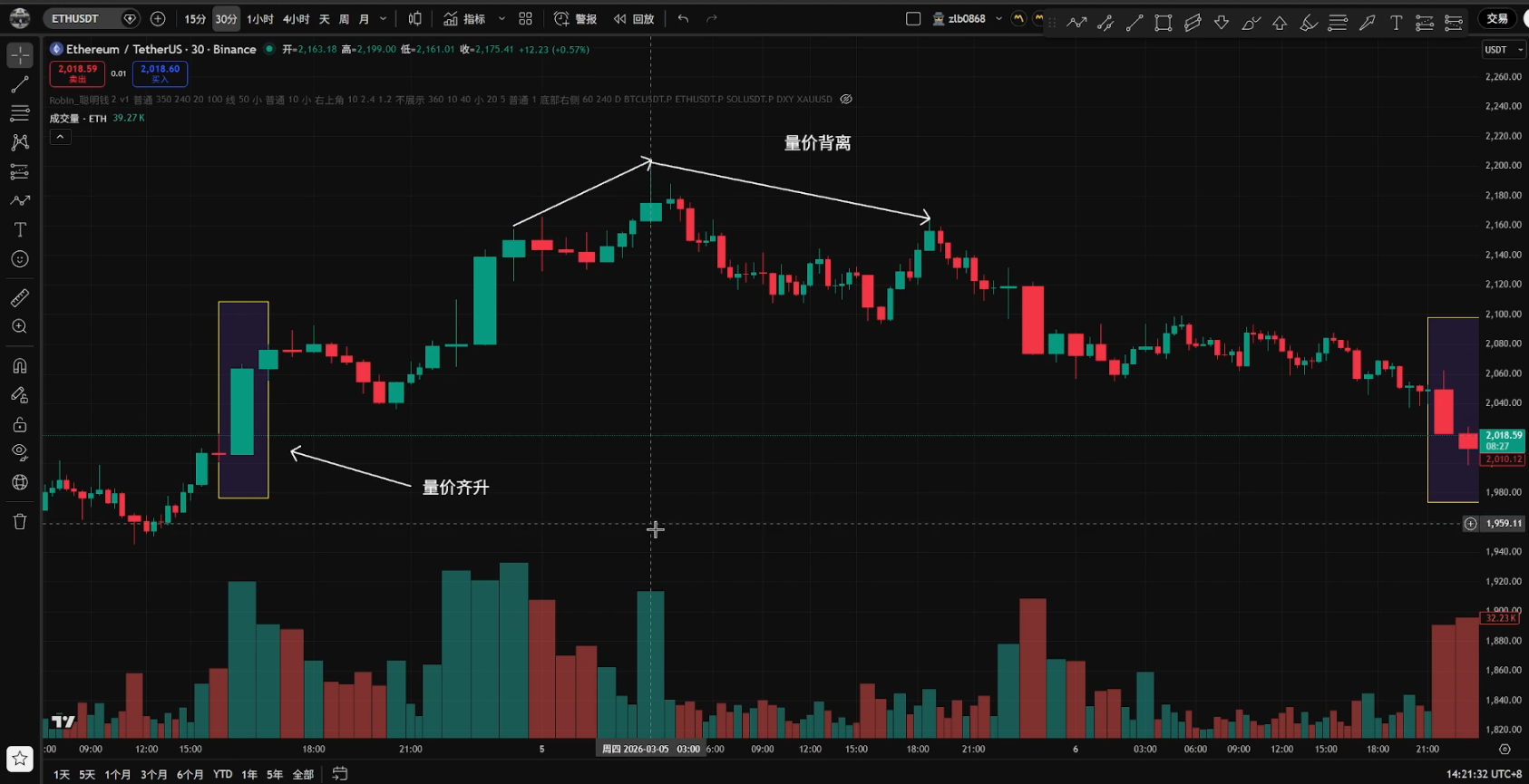
Task: Click the trash icon to remove drawings
Action: pyautogui.click(x=19, y=521)
